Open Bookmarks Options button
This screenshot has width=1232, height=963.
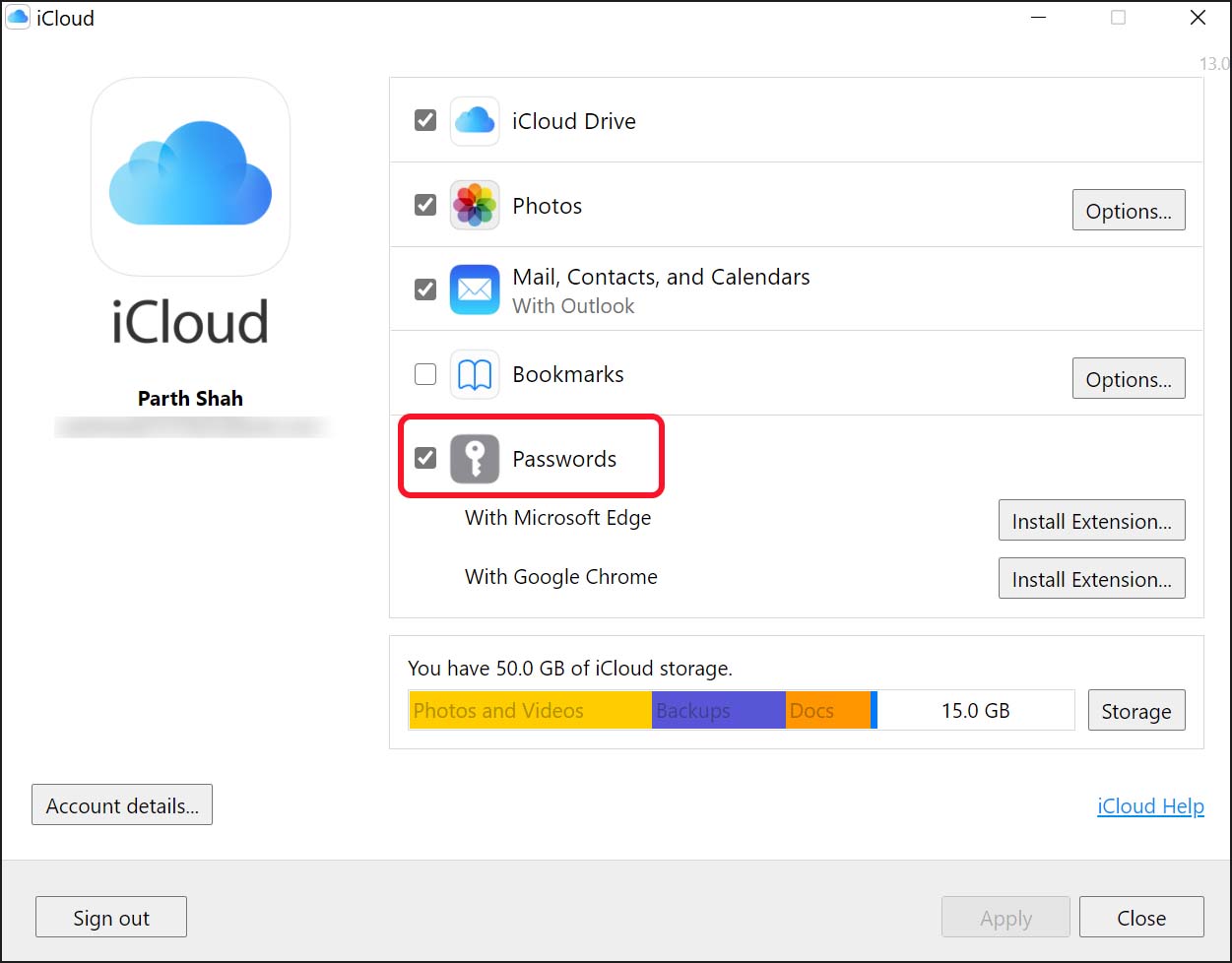[1128, 379]
